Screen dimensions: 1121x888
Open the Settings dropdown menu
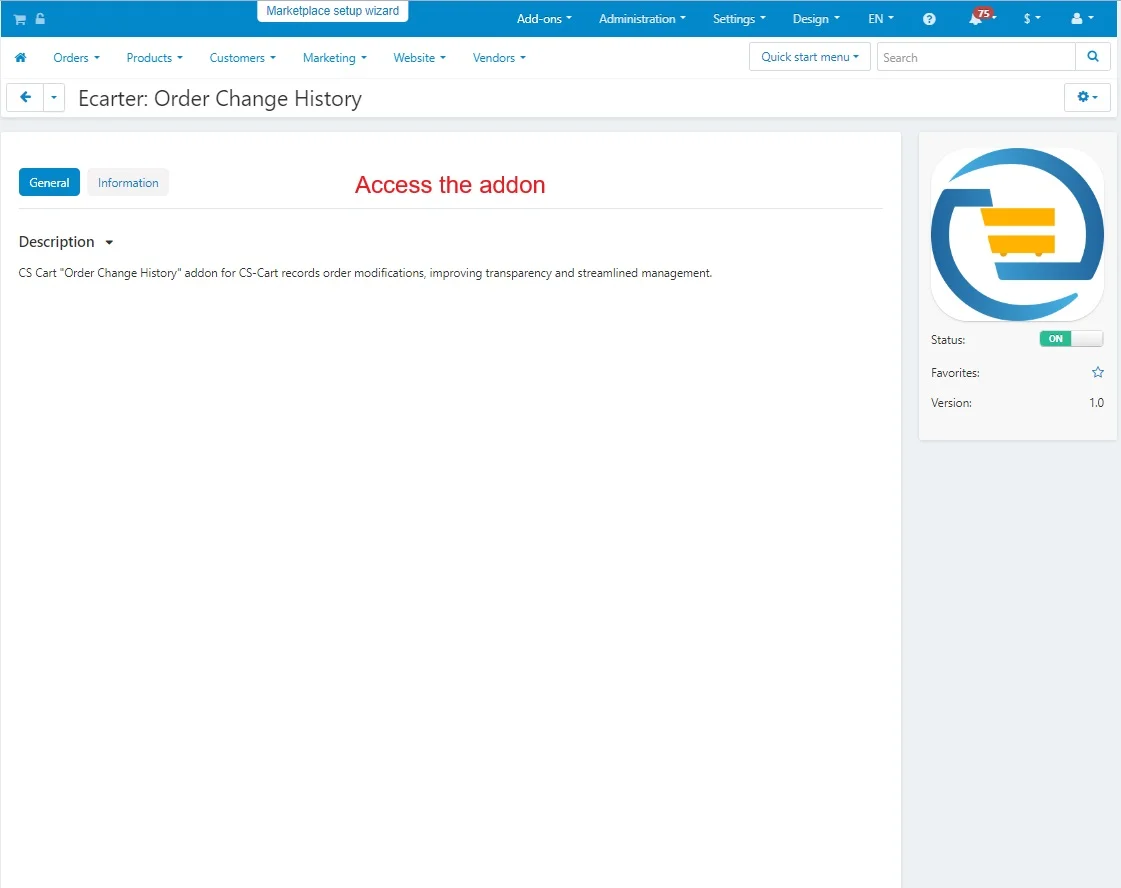pos(739,19)
